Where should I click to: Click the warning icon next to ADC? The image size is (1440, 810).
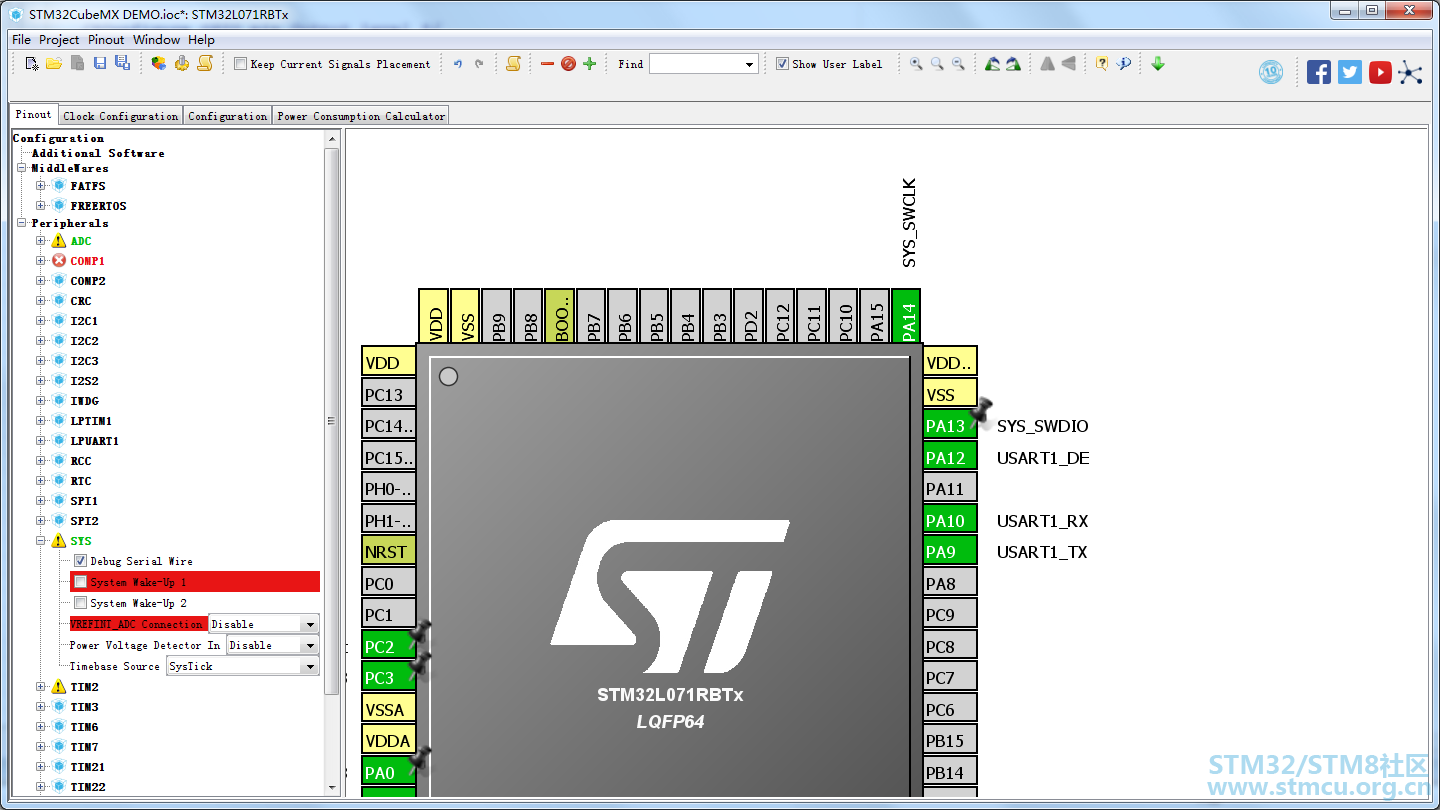(59, 241)
